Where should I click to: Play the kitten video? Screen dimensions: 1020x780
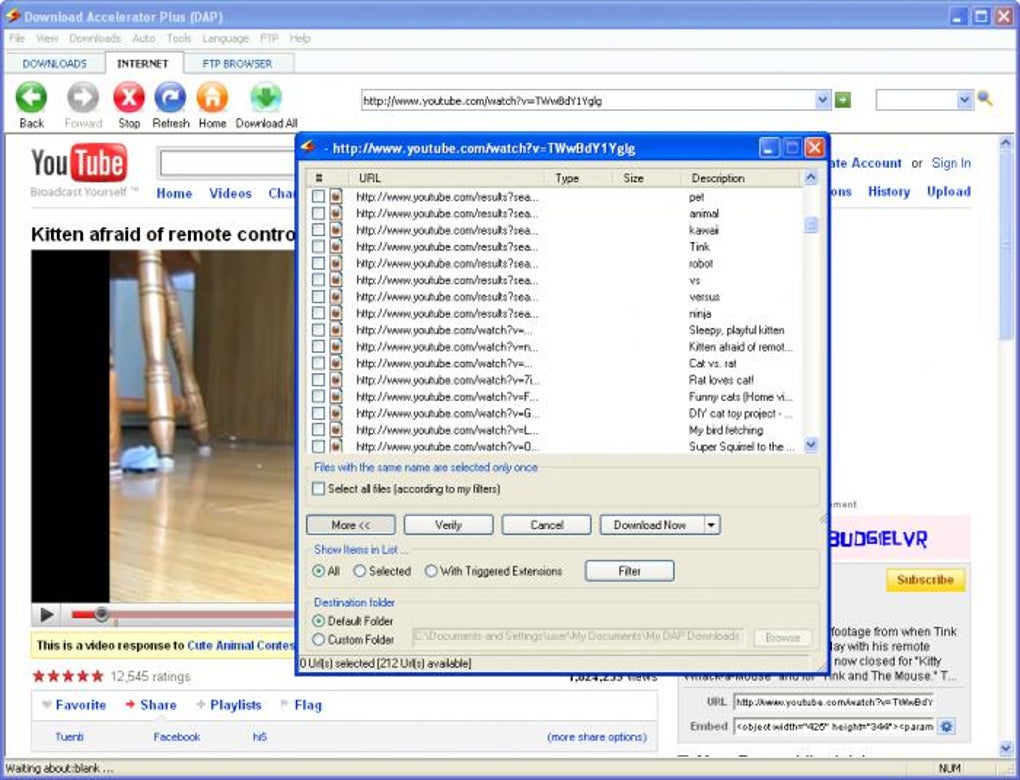coord(47,615)
